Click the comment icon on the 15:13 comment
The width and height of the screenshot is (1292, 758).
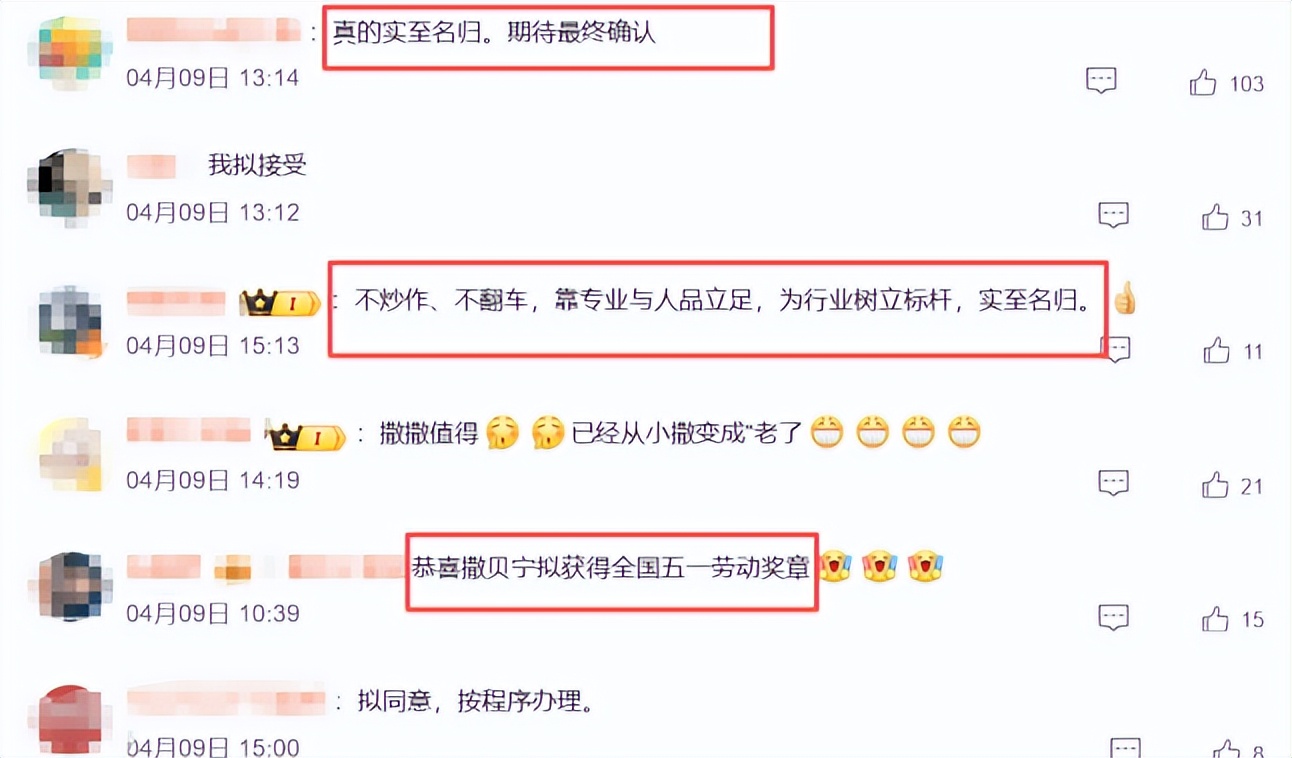click(1115, 348)
